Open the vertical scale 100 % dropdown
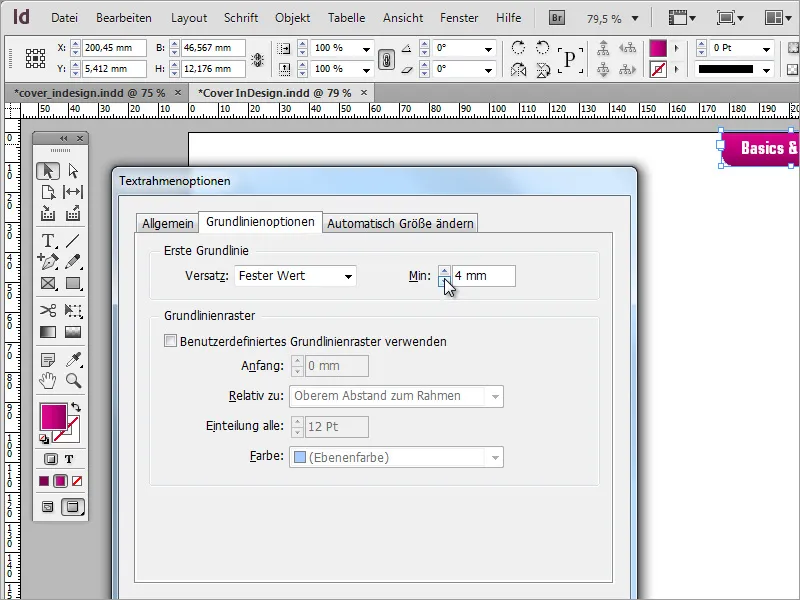This screenshot has width=800, height=600. coord(366,70)
